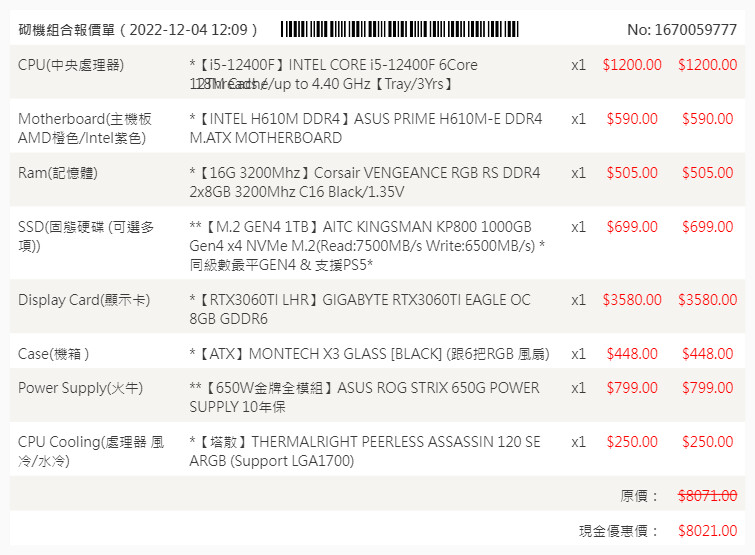Click the i5-12400F Intel Core product description
Screen dimensions: 755x555
point(333,74)
